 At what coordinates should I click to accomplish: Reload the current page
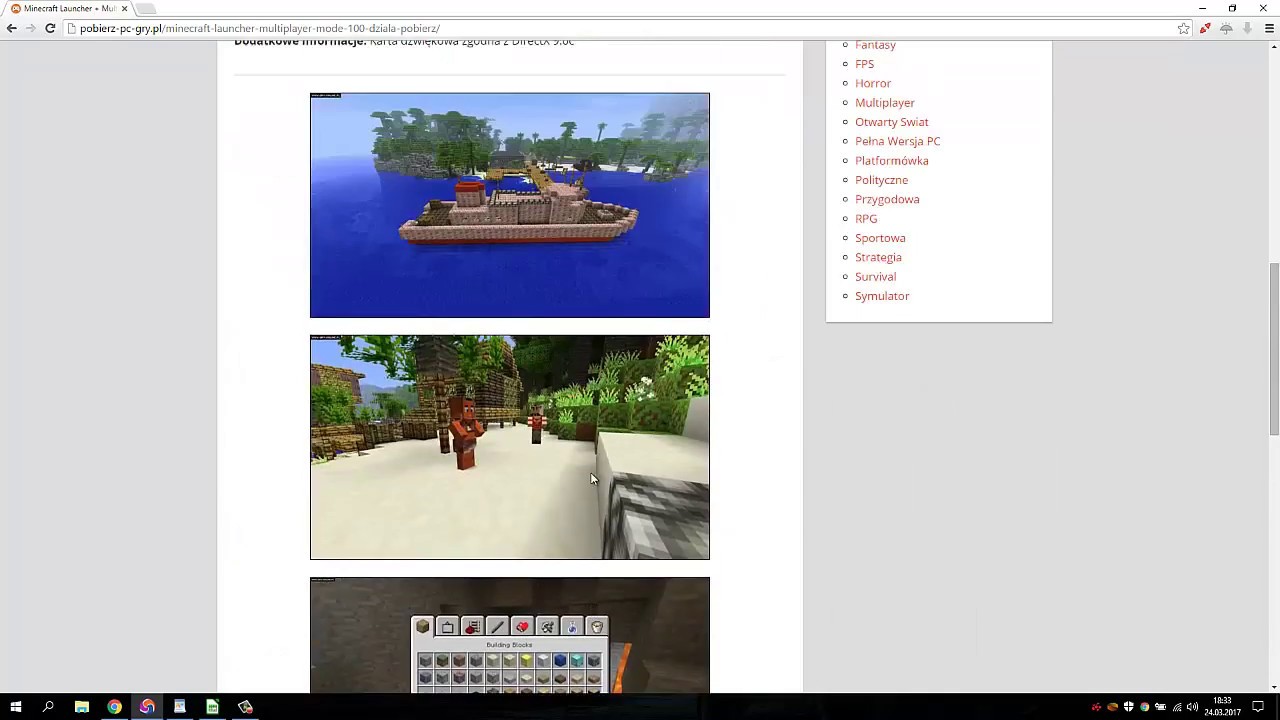[x=50, y=28]
